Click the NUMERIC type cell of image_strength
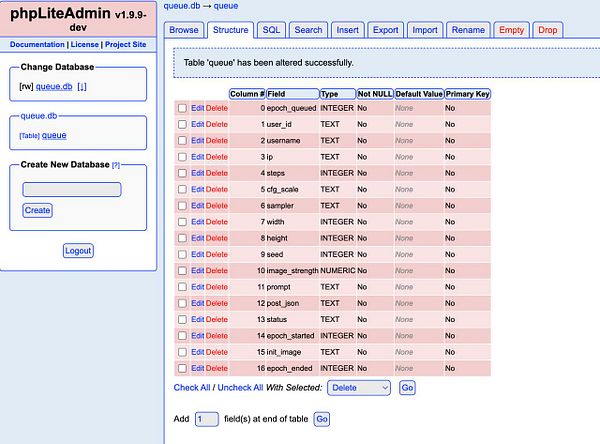Screen dimensions: 600x444 338,271
